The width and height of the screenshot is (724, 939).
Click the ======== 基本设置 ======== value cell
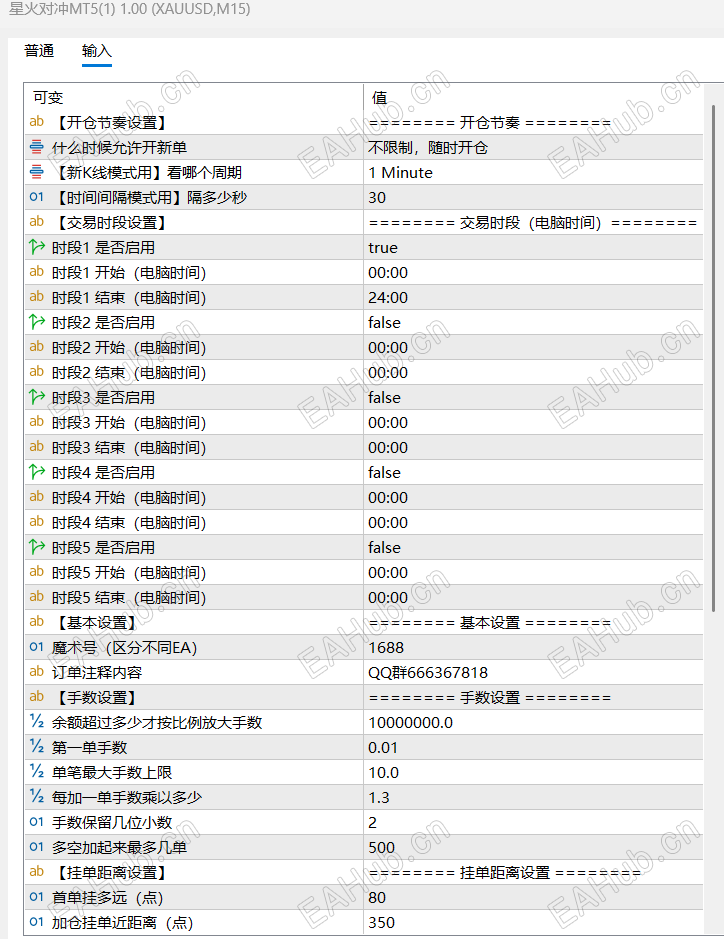[x=533, y=623]
